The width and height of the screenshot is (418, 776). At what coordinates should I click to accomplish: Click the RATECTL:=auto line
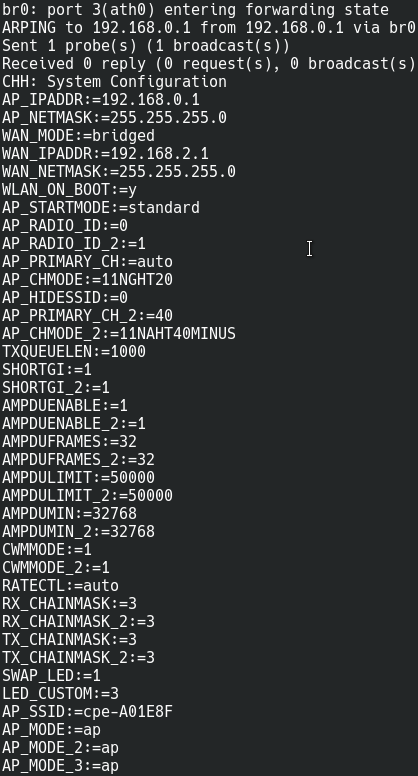60,585
